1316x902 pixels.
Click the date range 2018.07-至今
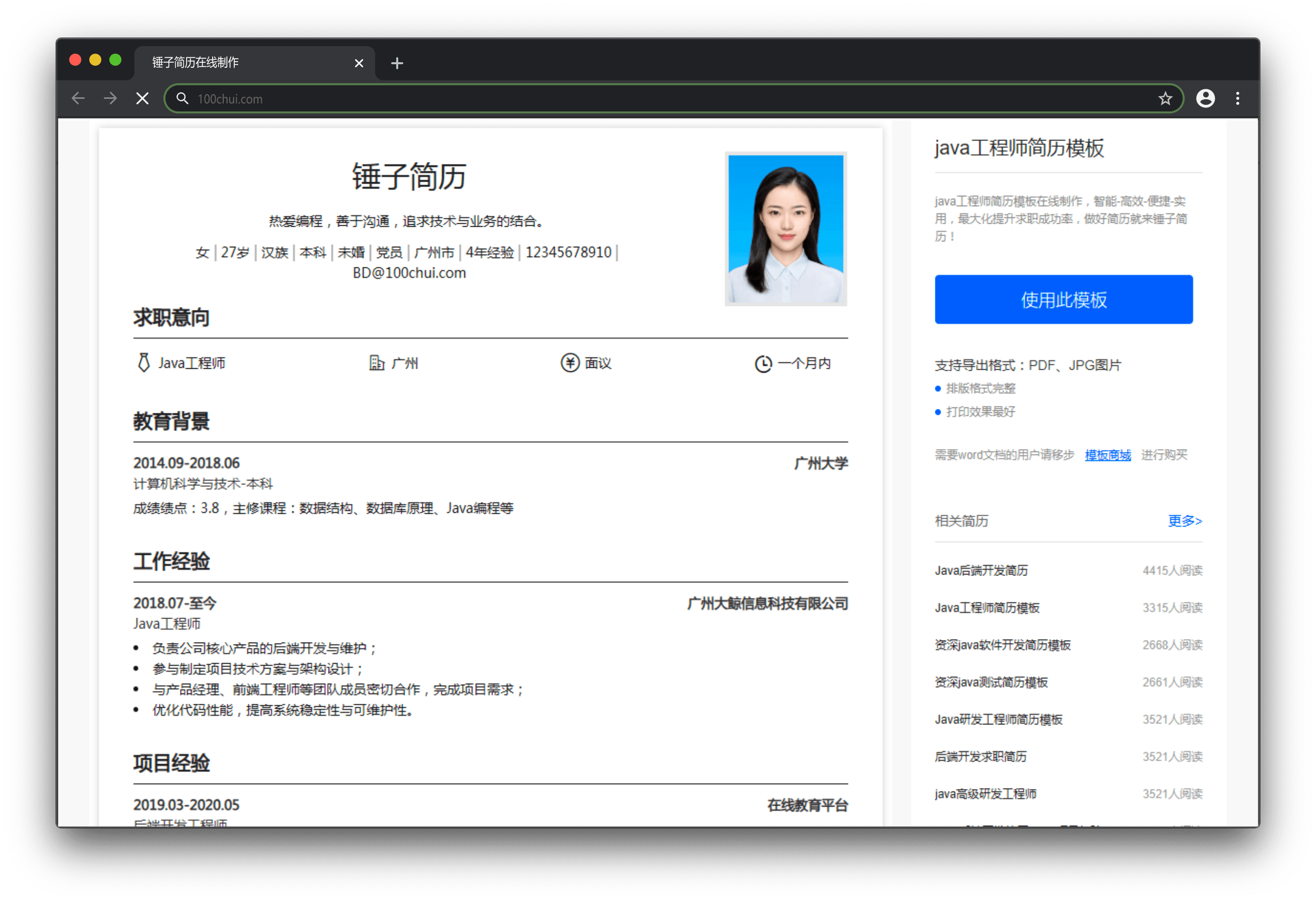pos(175,603)
